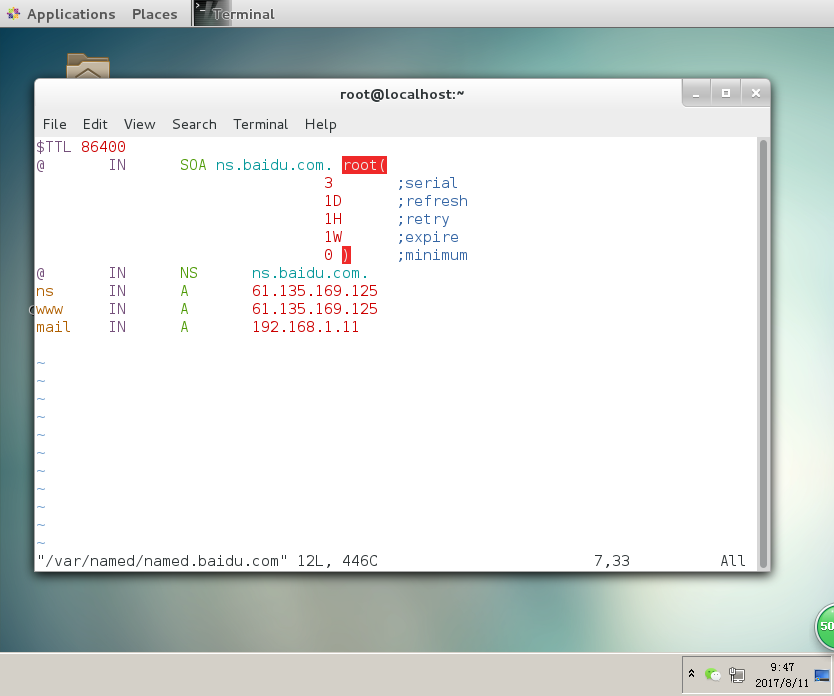Click the 12L, 446C file size info

coord(337,561)
